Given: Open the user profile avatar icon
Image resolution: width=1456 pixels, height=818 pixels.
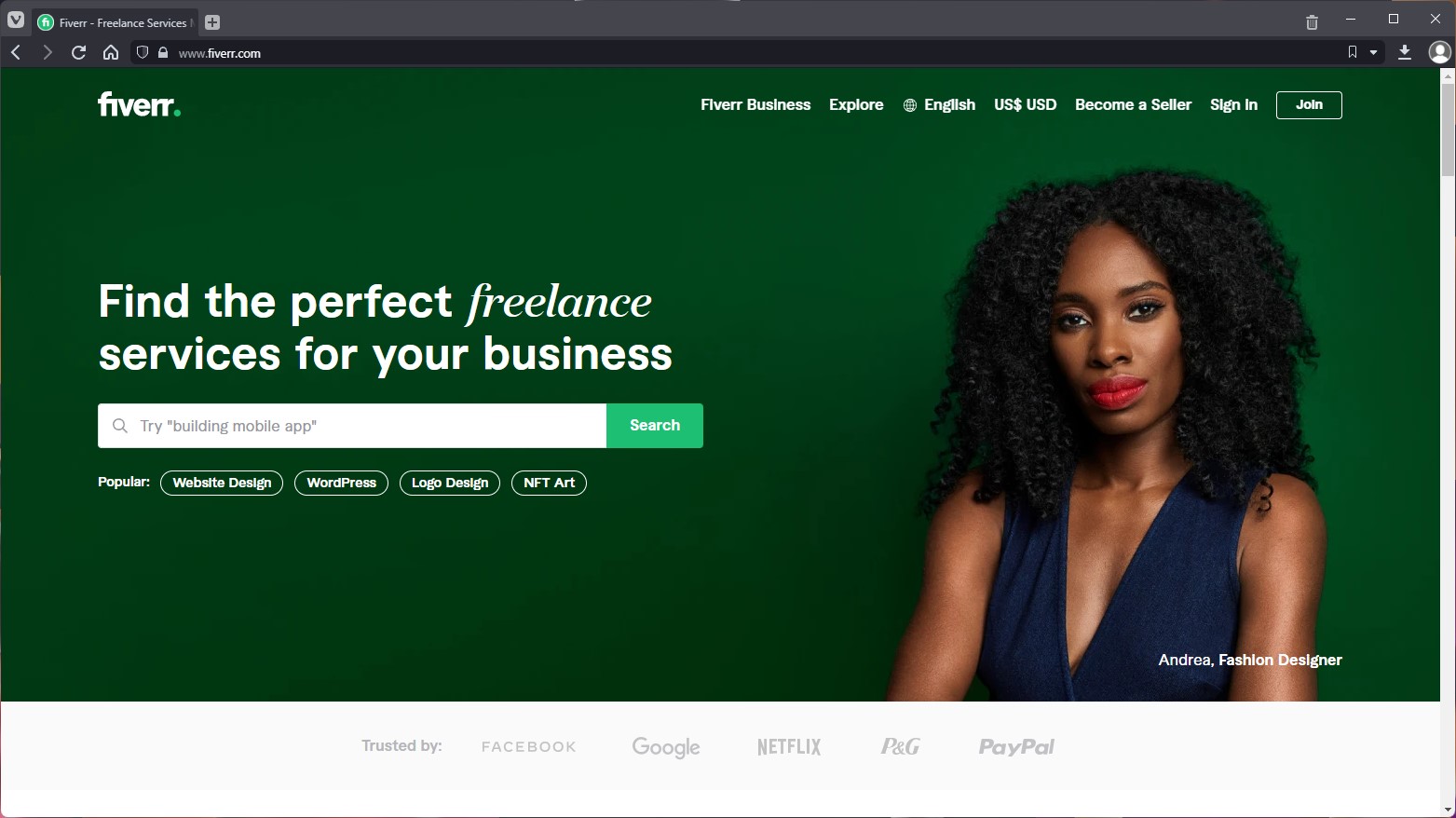Looking at the screenshot, I should pos(1440,52).
